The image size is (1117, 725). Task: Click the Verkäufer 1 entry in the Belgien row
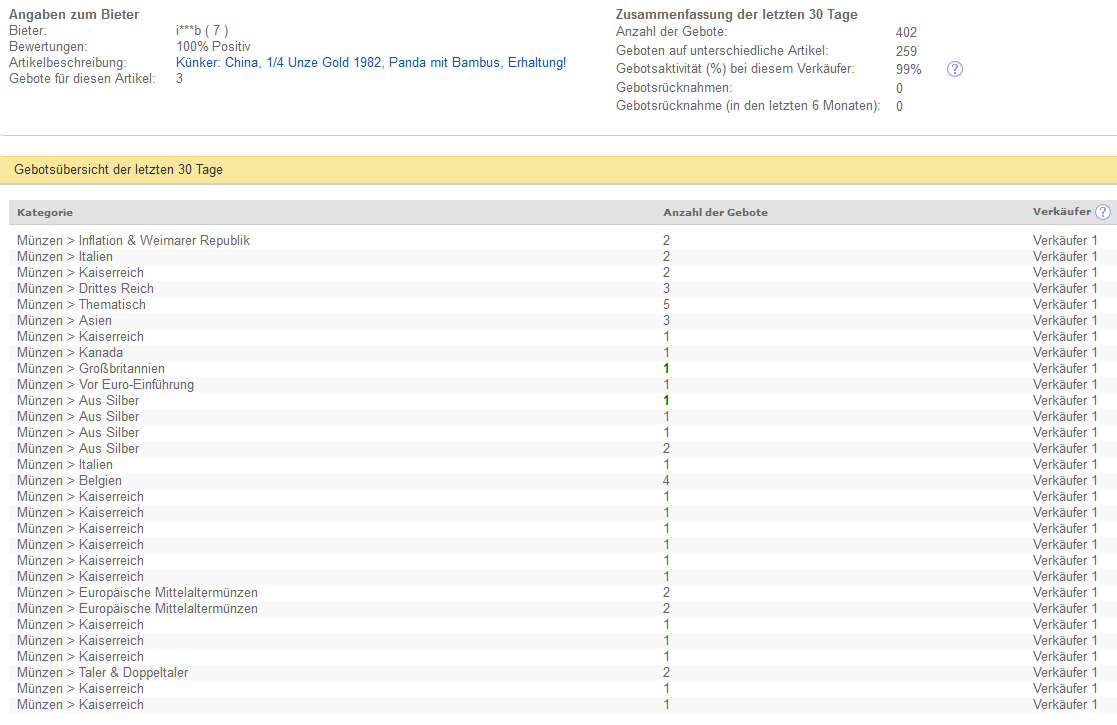point(1064,481)
